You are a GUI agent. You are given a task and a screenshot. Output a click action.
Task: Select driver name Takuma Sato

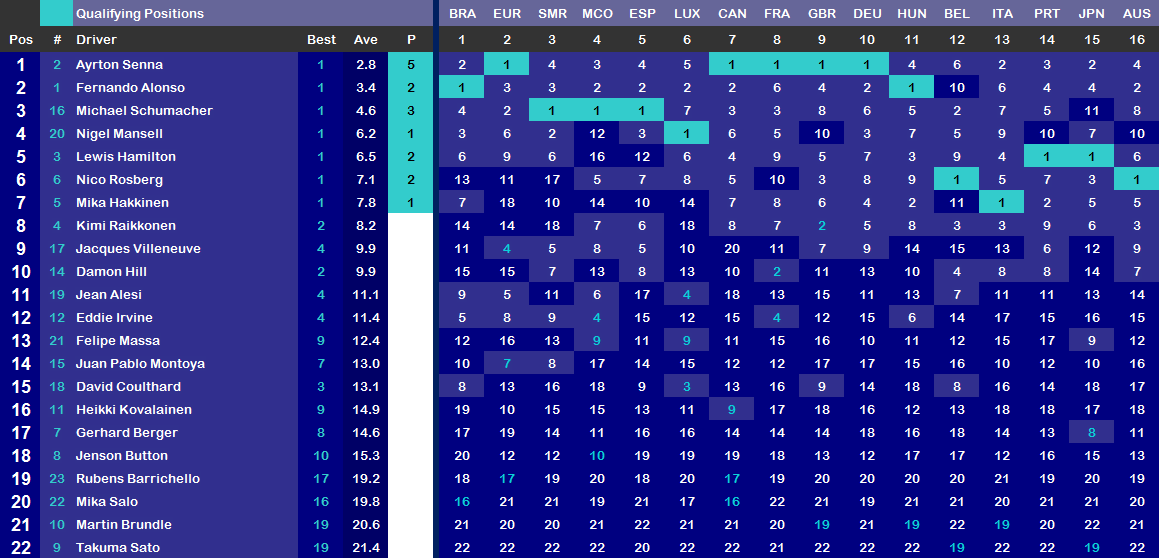(x=118, y=548)
